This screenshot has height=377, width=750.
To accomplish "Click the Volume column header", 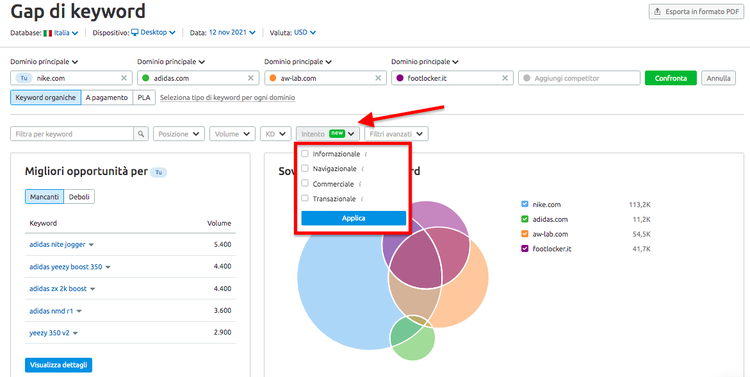I will point(219,223).
